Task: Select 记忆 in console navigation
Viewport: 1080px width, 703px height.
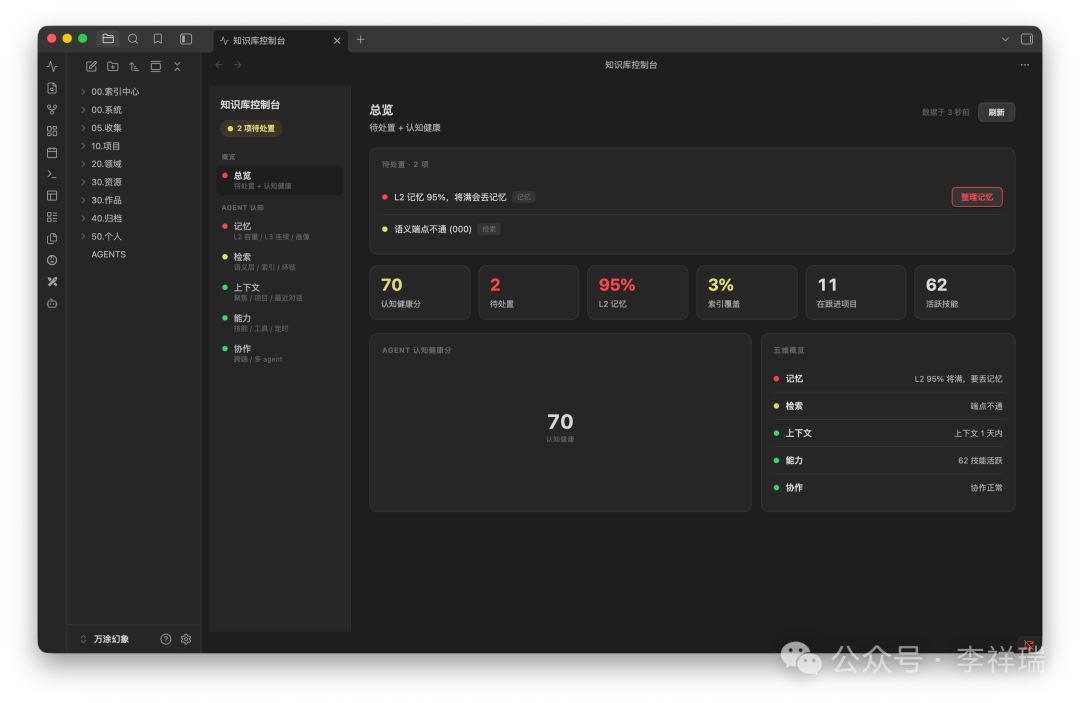Action: click(x=280, y=231)
